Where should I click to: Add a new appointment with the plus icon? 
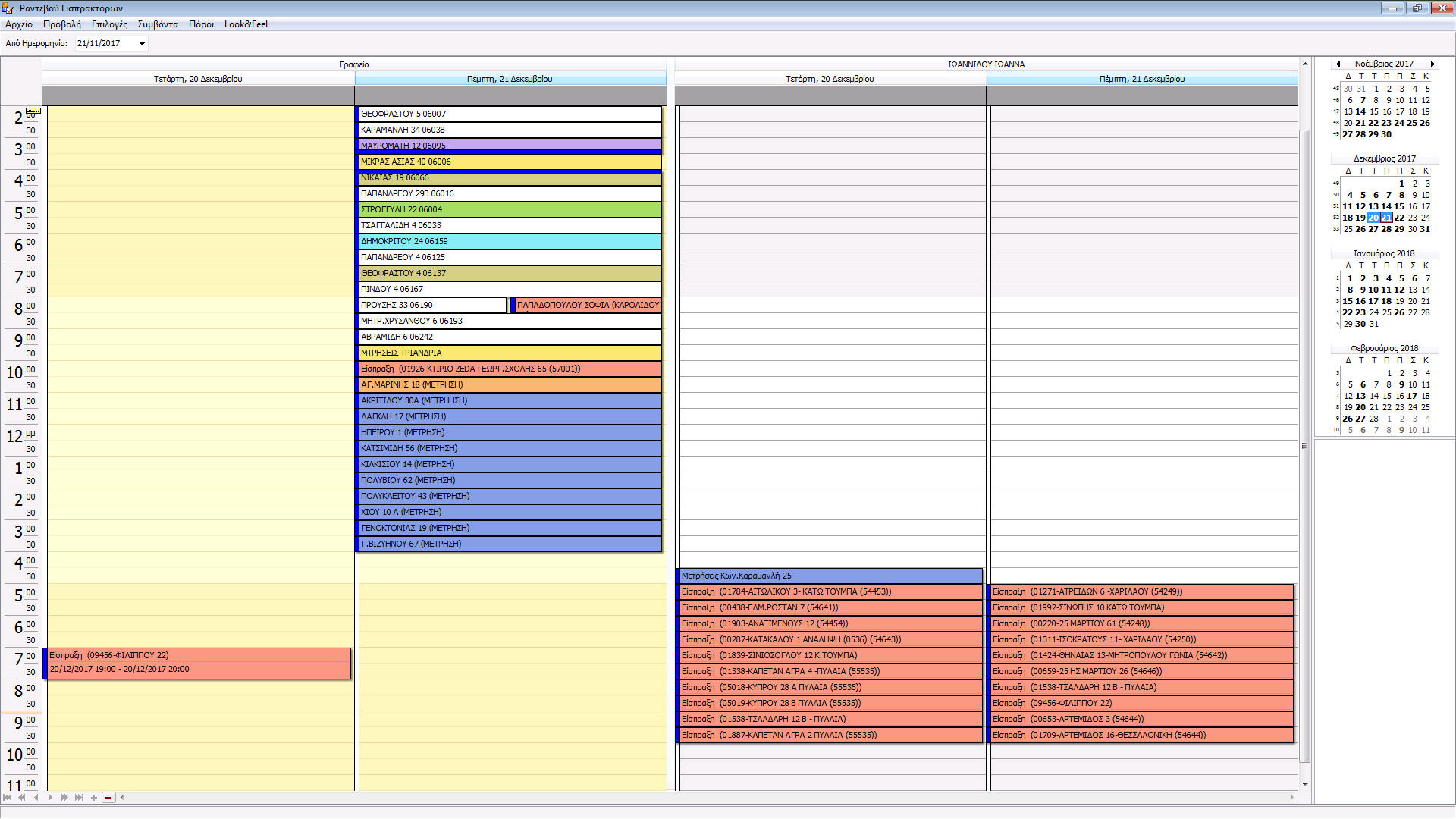tap(93, 797)
